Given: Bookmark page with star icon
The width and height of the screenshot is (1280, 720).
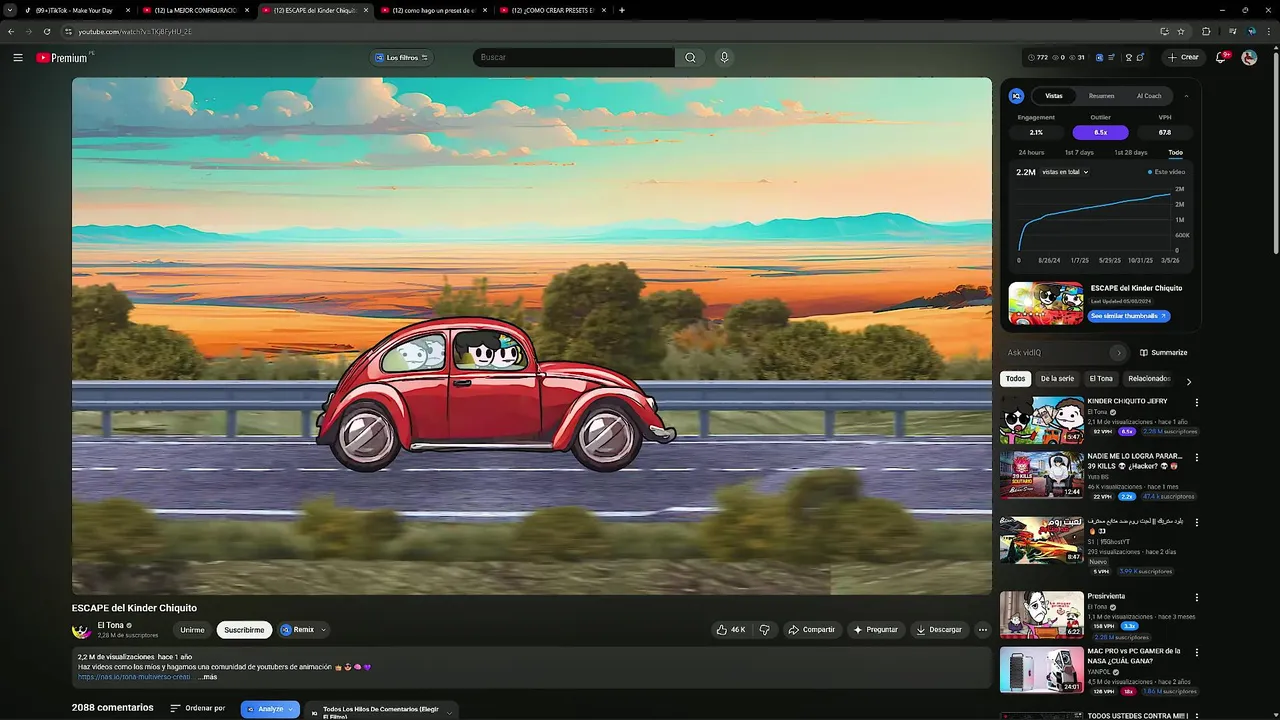Looking at the screenshot, I should tap(1181, 31).
